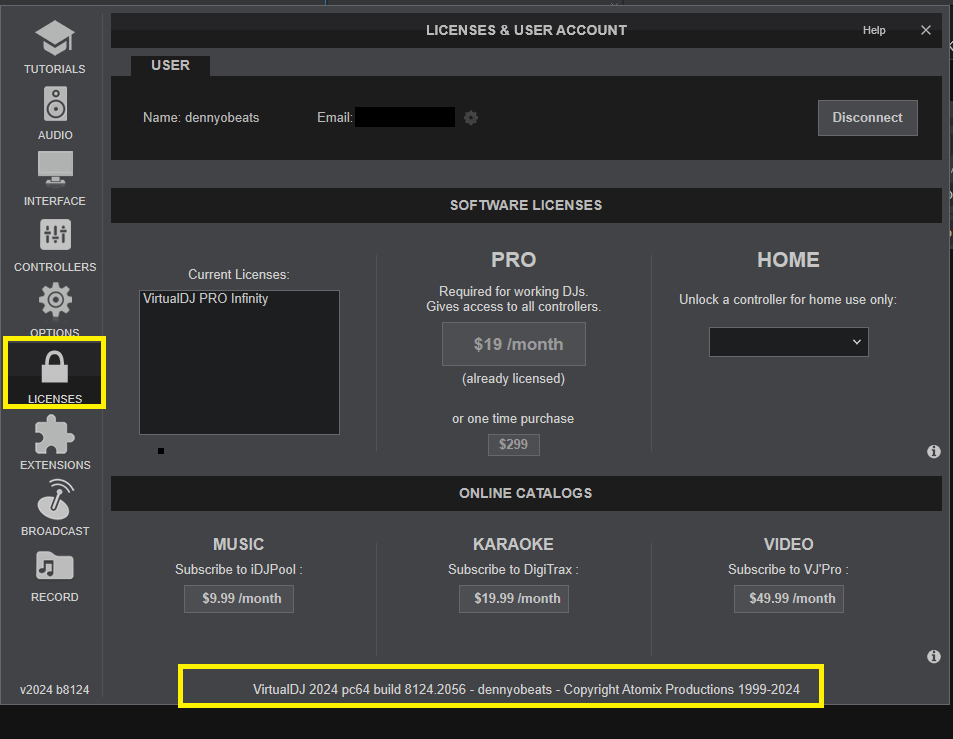This screenshot has width=953, height=739.
Task: Open the Help link
Action: pyautogui.click(x=874, y=30)
